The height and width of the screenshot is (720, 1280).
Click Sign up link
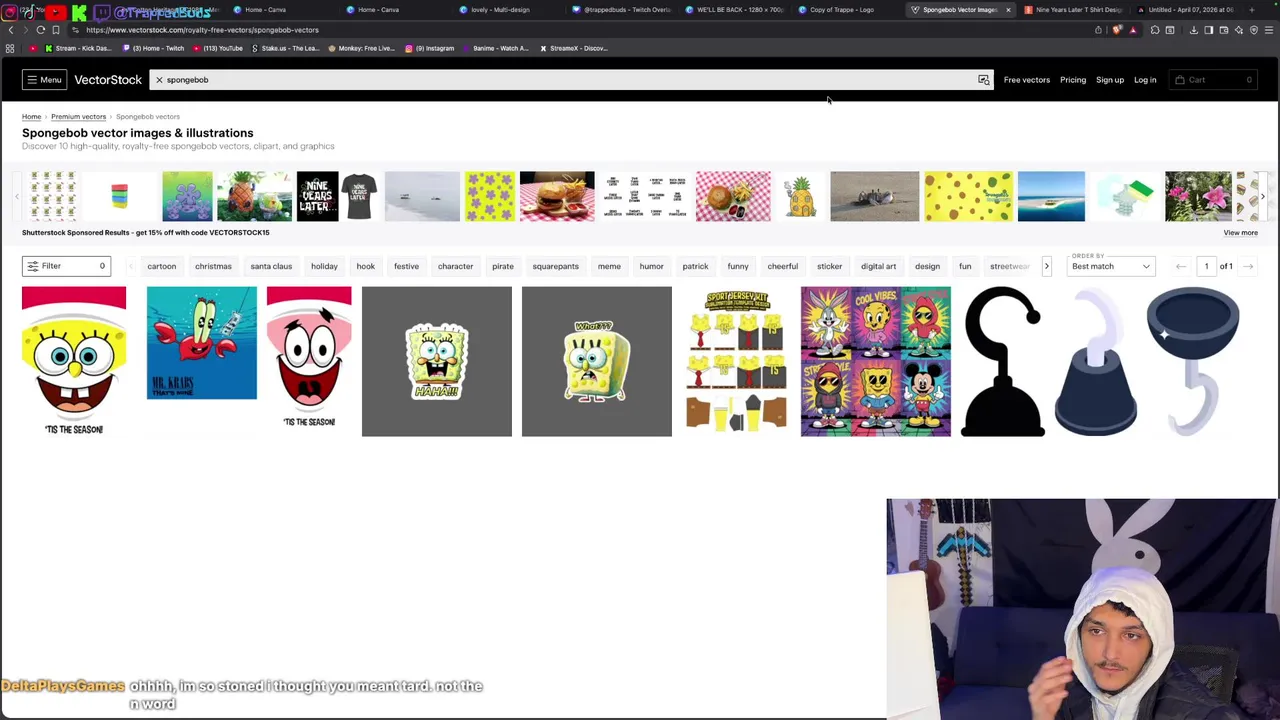point(1110,80)
